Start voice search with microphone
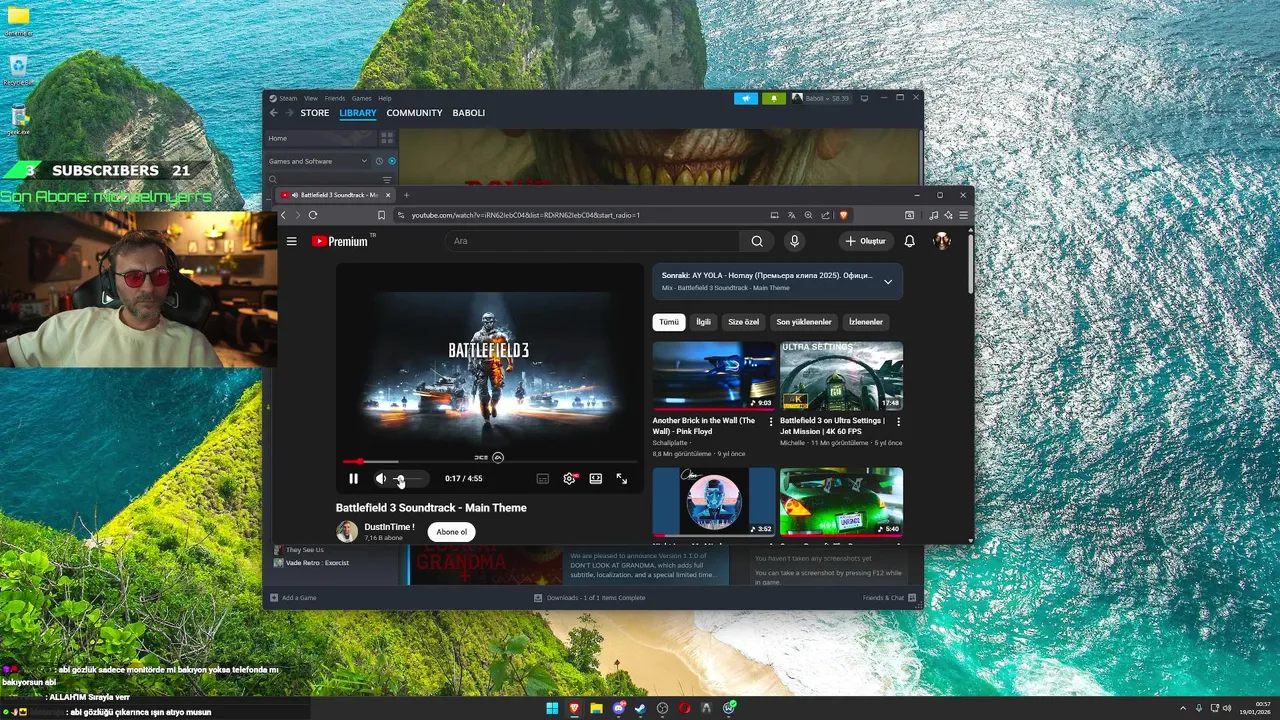The image size is (1280, 720). coord(794,241)
